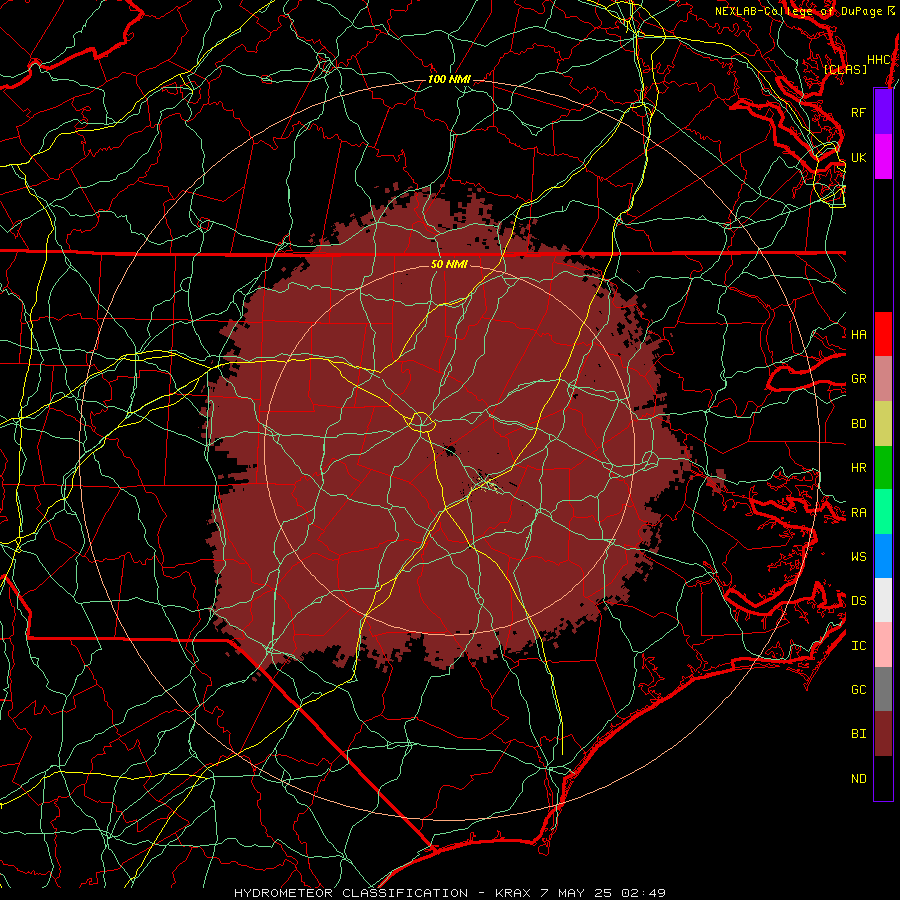Click the 'RF' legend label
Screen dimensions: 900x900
click(858, 112)
